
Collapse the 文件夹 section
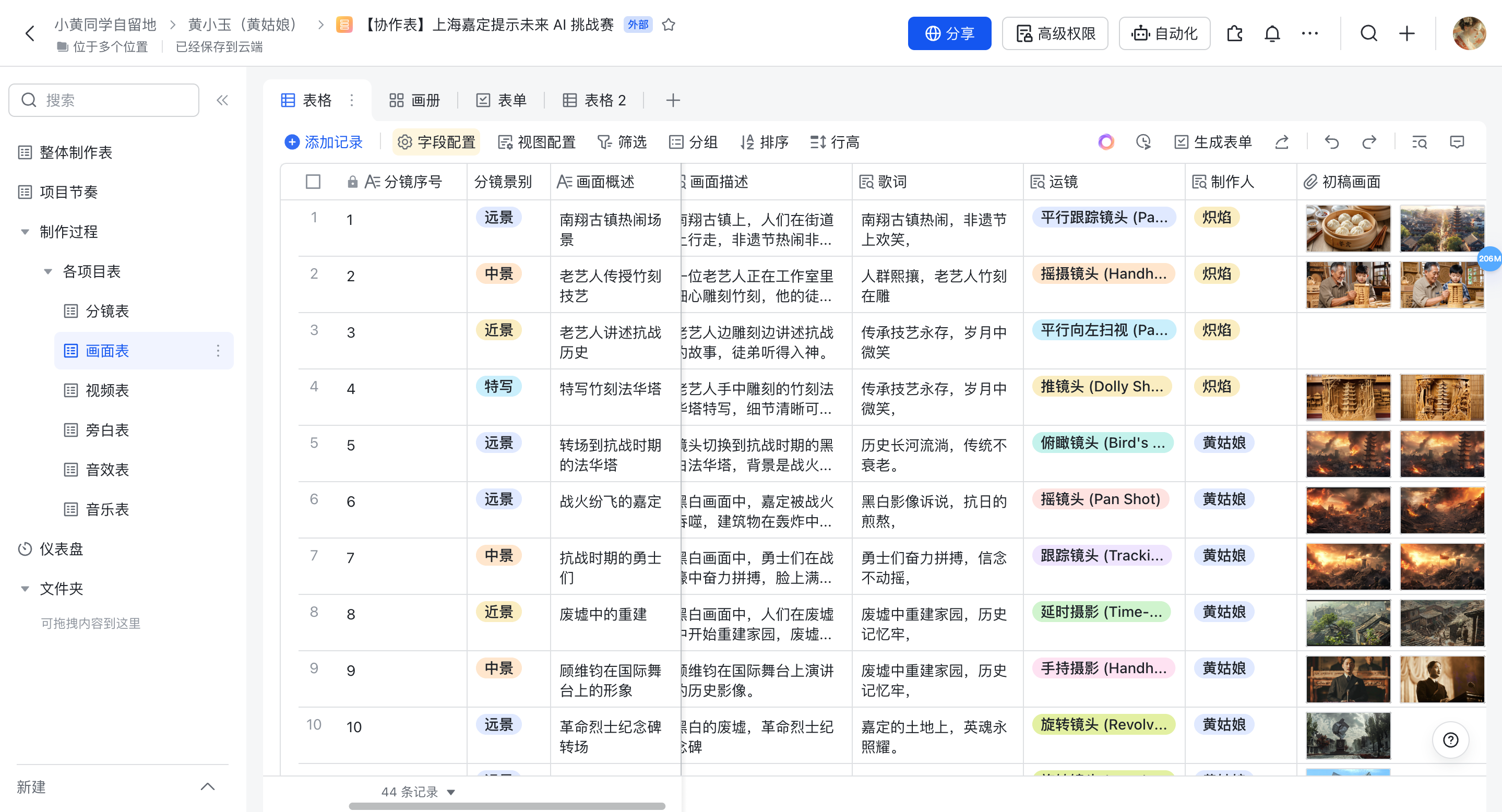pyautogui.click(x=25, y=588)
